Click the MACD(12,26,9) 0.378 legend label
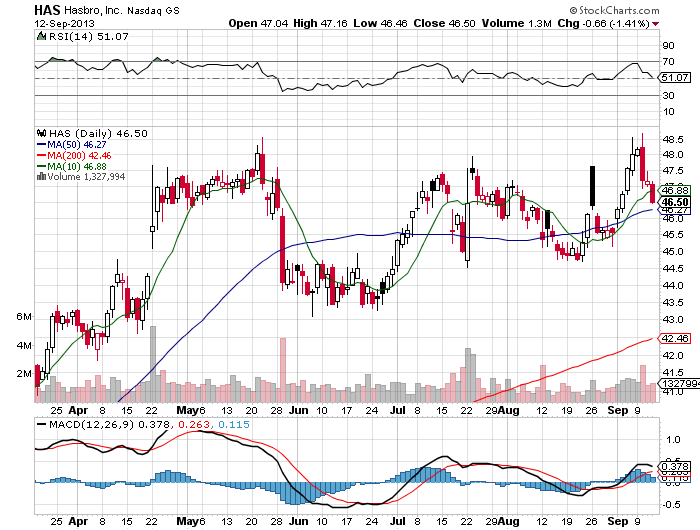This screenshot has height=530, width=700. click(x=109, y=424)
